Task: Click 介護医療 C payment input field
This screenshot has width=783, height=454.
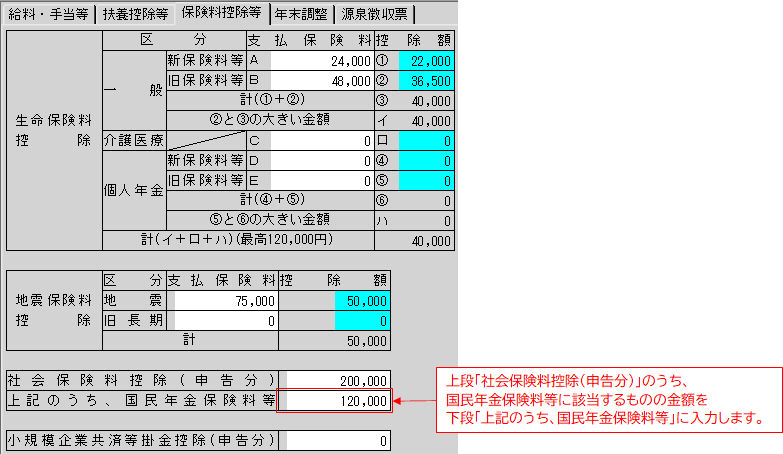Action: click(322, 141)
